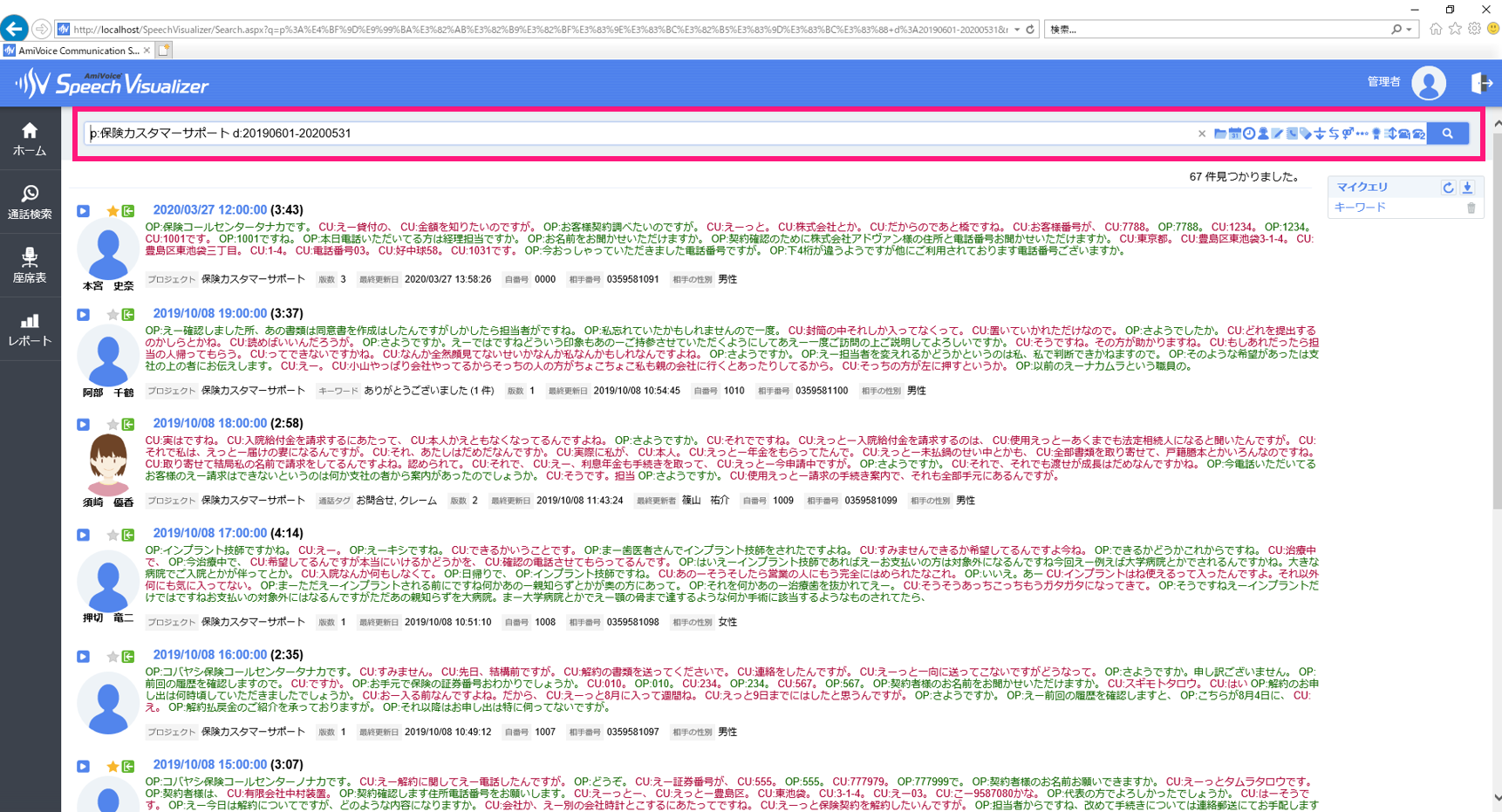
Task: Open the phone book filter icon
Action: click(1292, 133)
